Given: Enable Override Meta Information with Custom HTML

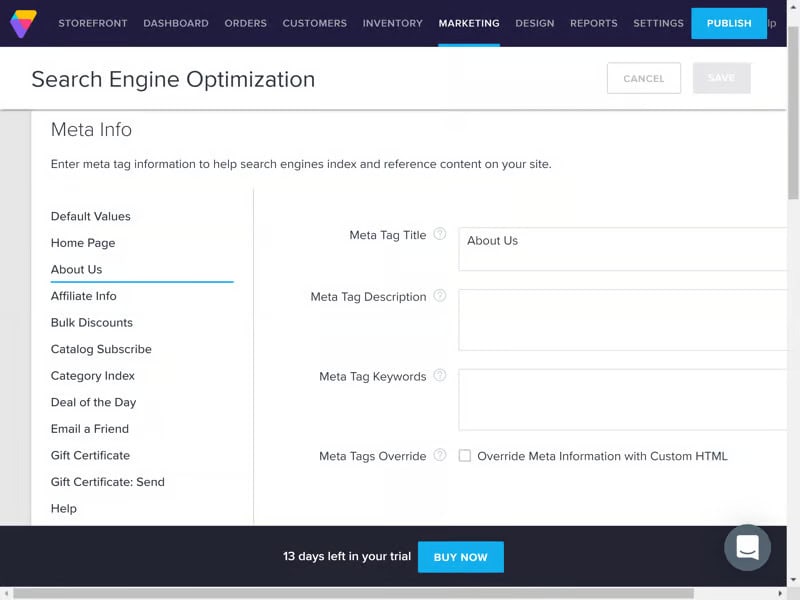Looking at the screenshot, I should [465, 456].
